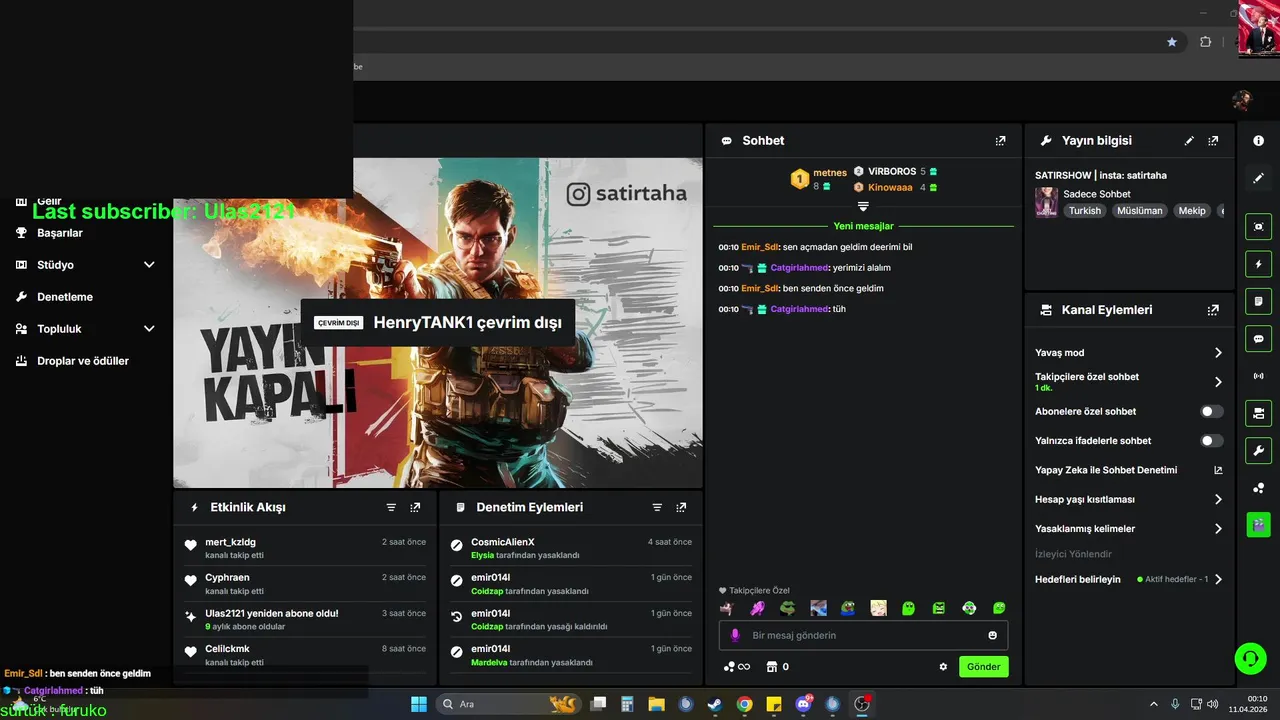Open the info icon in right sidebar
The width and height of the screenshot is (1280, 720).
1258,141
